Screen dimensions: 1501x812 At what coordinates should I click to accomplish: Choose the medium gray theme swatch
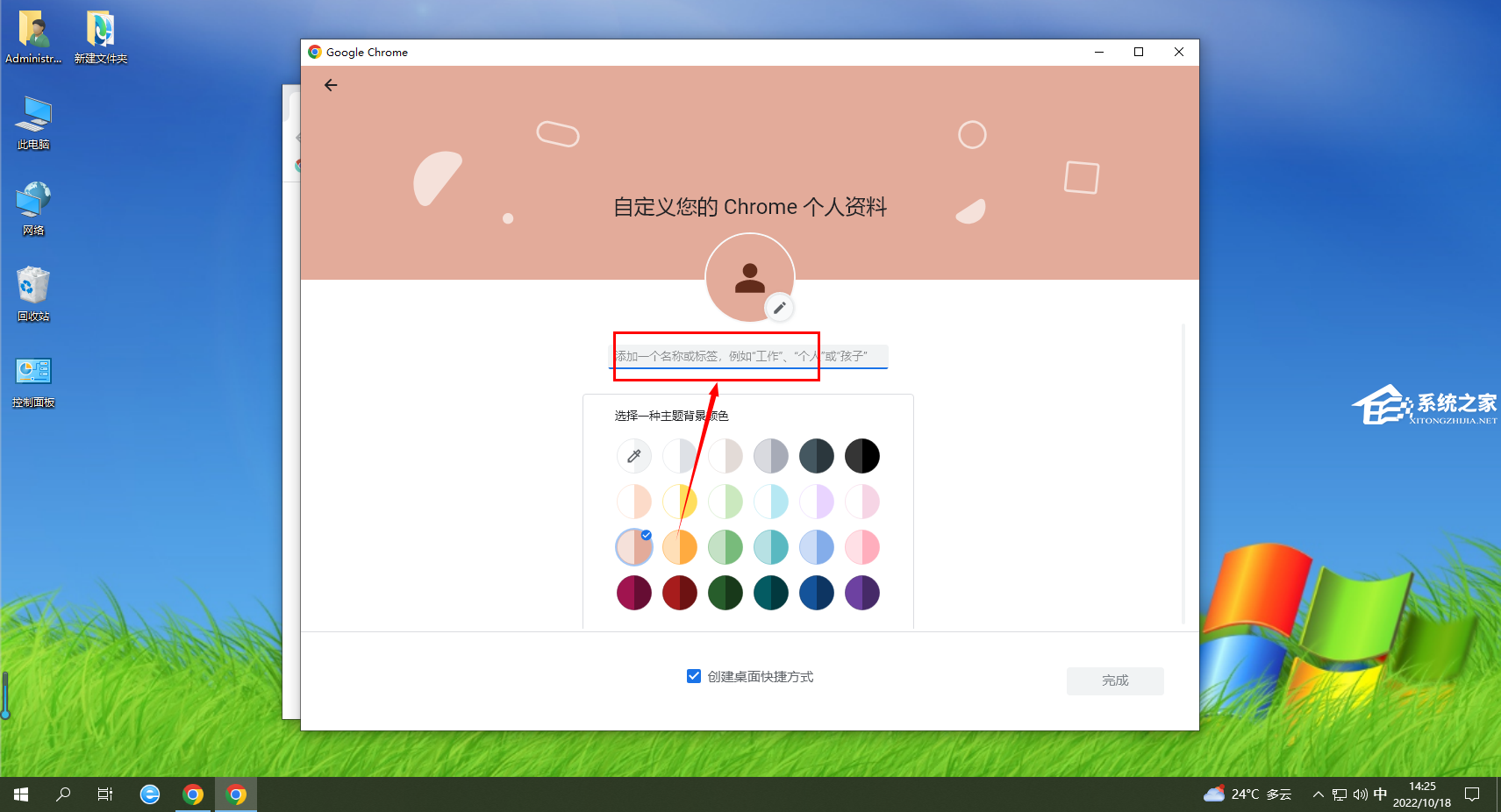[x=771, y=456]
